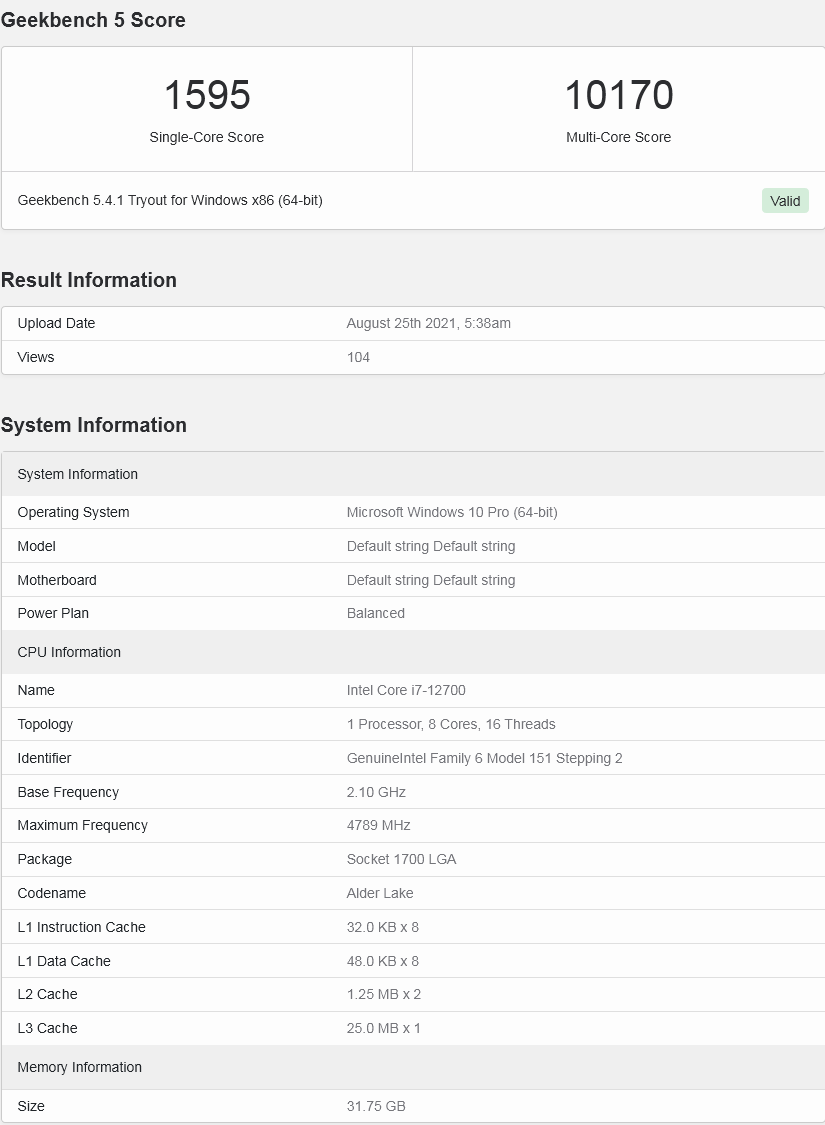
Task: Click the 10170 multi-core score number
Action: pyautogui.click(x=619, y=96)
